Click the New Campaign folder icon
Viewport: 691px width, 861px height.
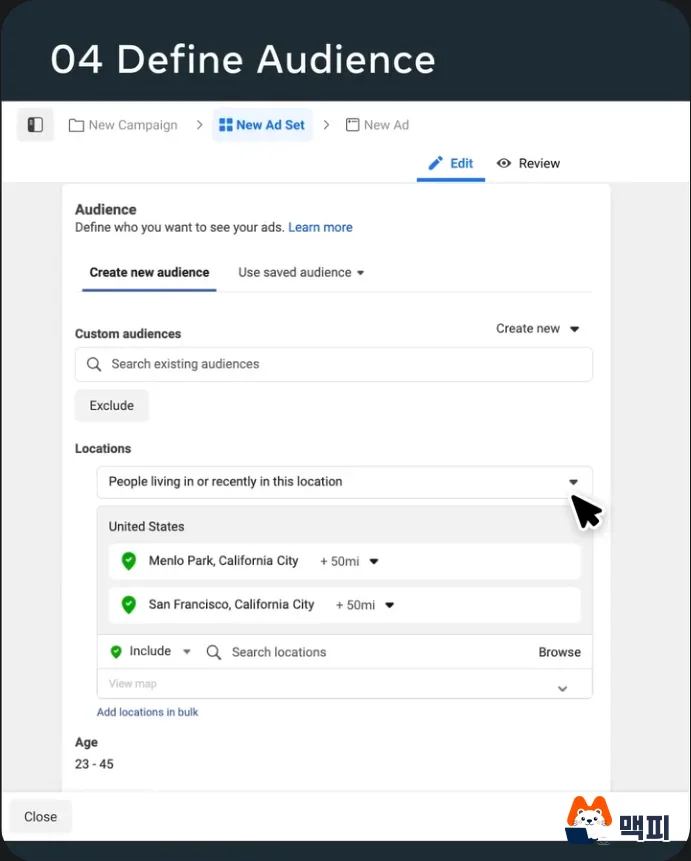pyautogui.click(x=76, y=125)
